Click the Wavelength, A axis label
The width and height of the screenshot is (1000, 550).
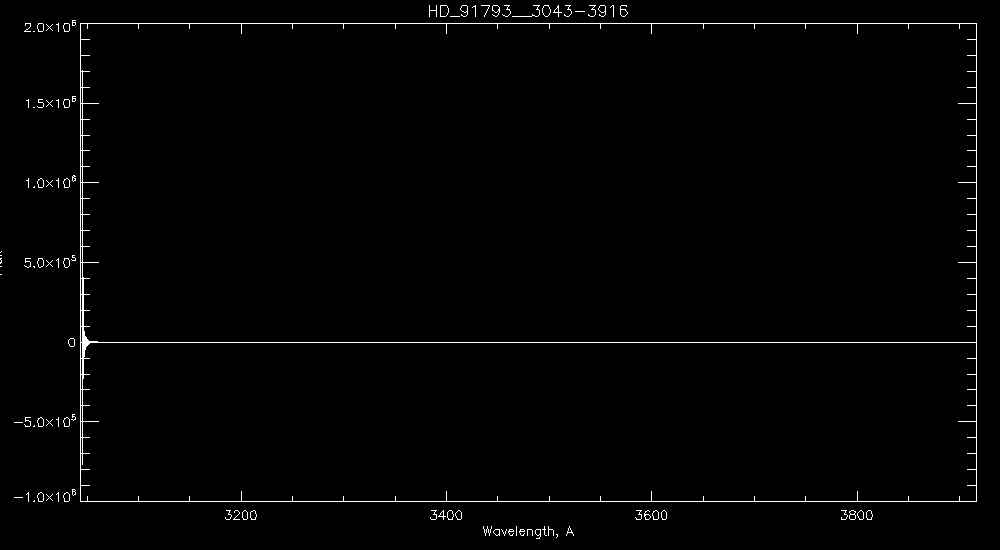(x=528, y=531)
